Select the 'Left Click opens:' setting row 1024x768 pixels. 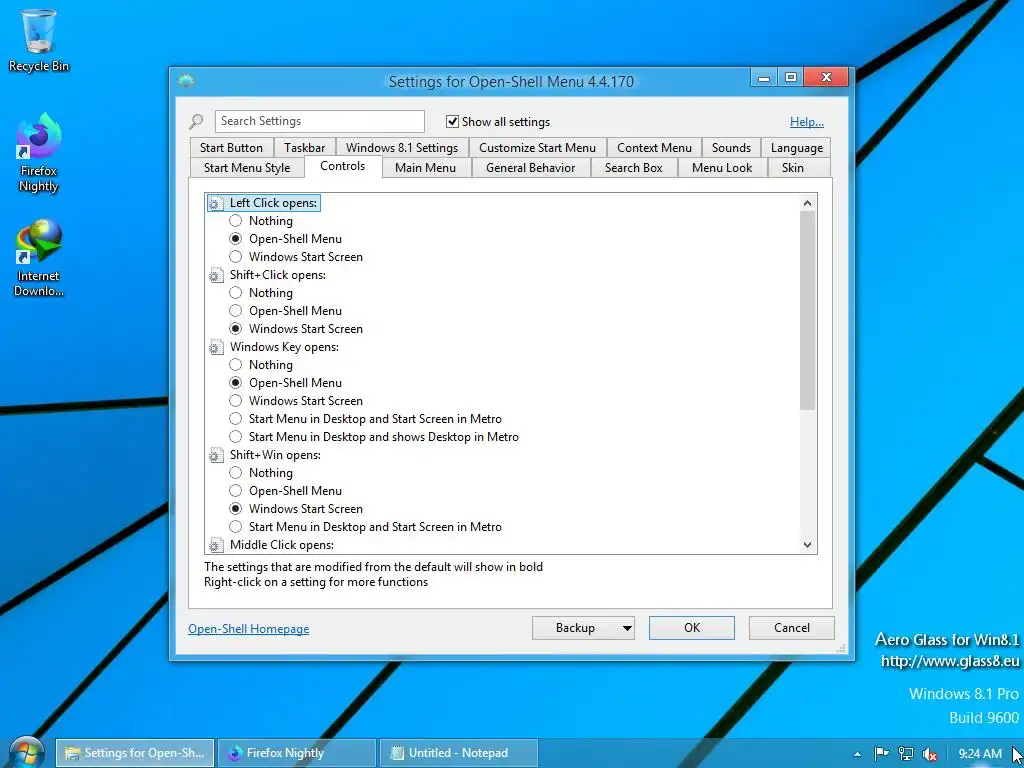263,204
